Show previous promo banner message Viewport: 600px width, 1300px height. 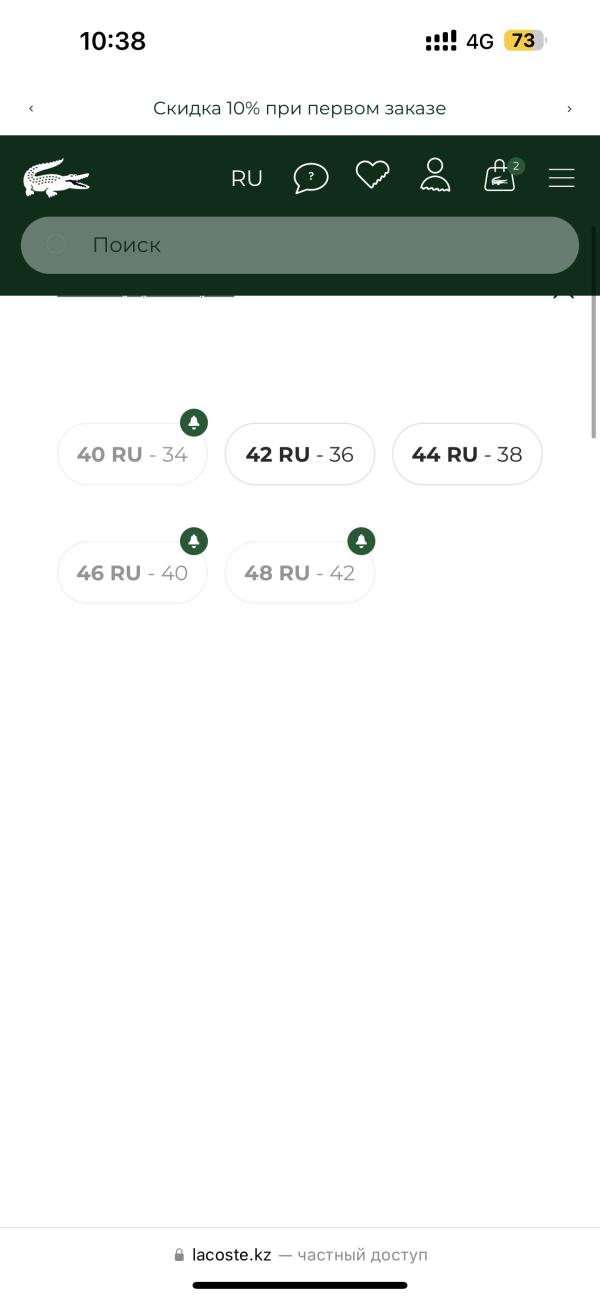[x=31, y=108]
